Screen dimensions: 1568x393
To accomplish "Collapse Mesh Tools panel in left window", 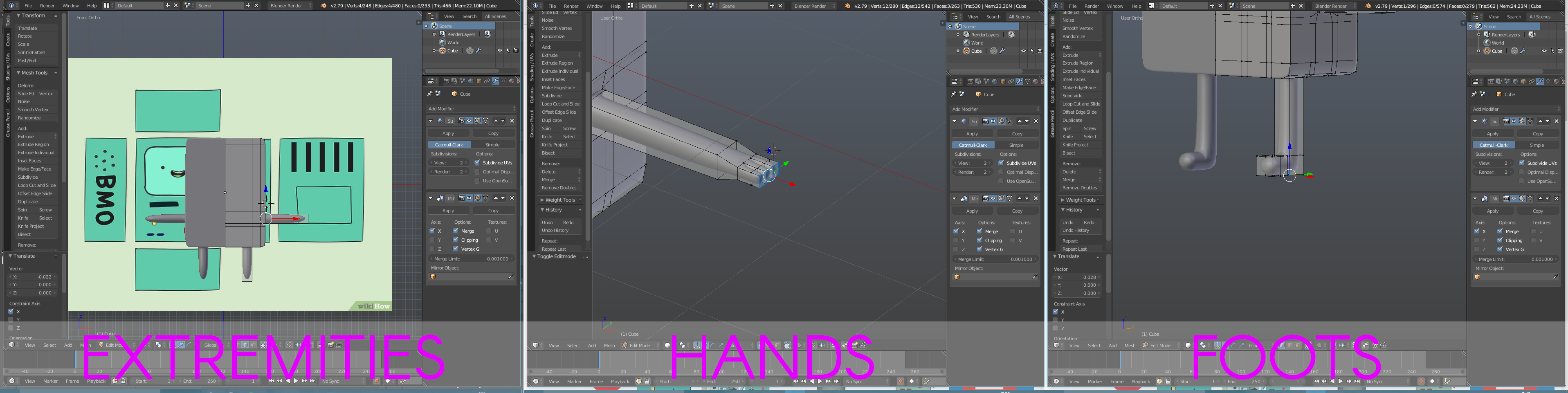I will coord(19,72).
